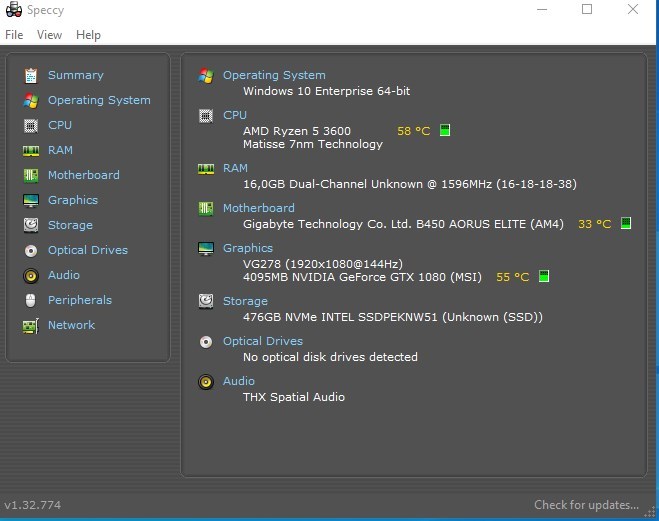
Task: Select Operating System in the sidebar
Action: (99, 100)
